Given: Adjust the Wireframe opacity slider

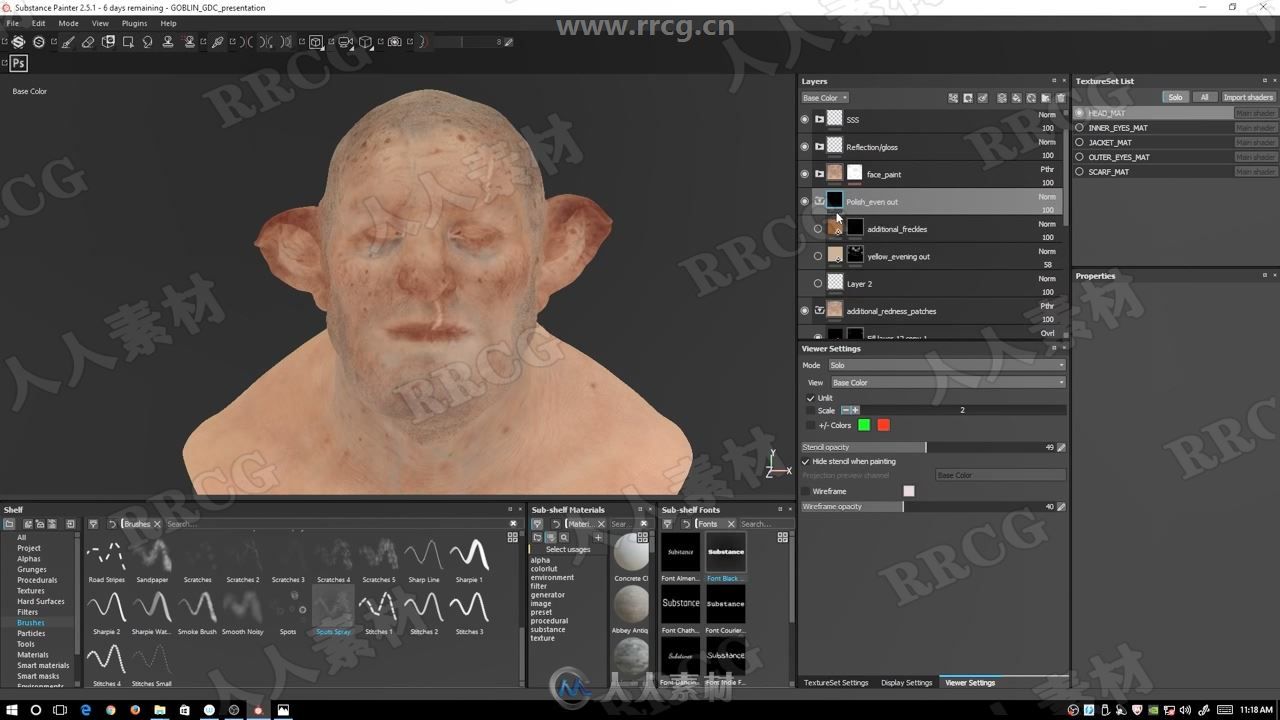Looking at the screenshot, I should pyautogui.click(x=928, y=506).
